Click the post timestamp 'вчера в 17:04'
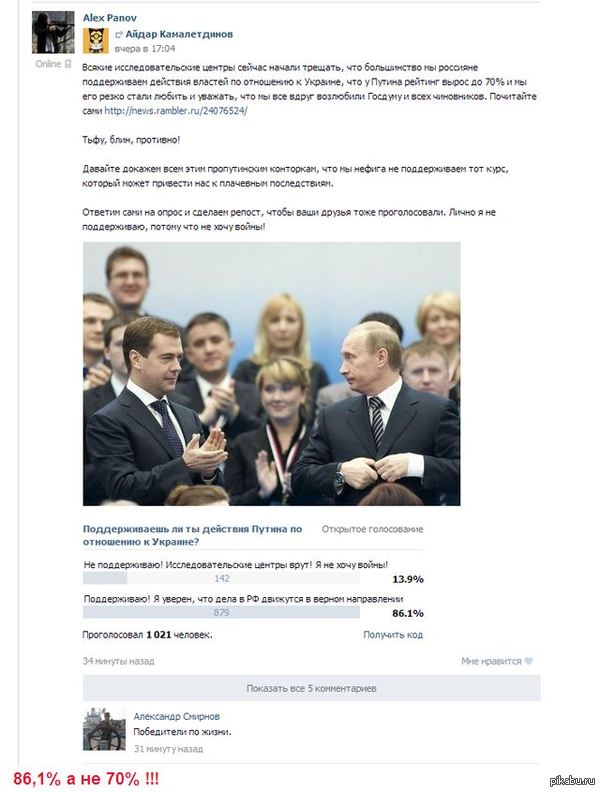The height and width of the screenshot is (792, 600). tap(145, 49)
